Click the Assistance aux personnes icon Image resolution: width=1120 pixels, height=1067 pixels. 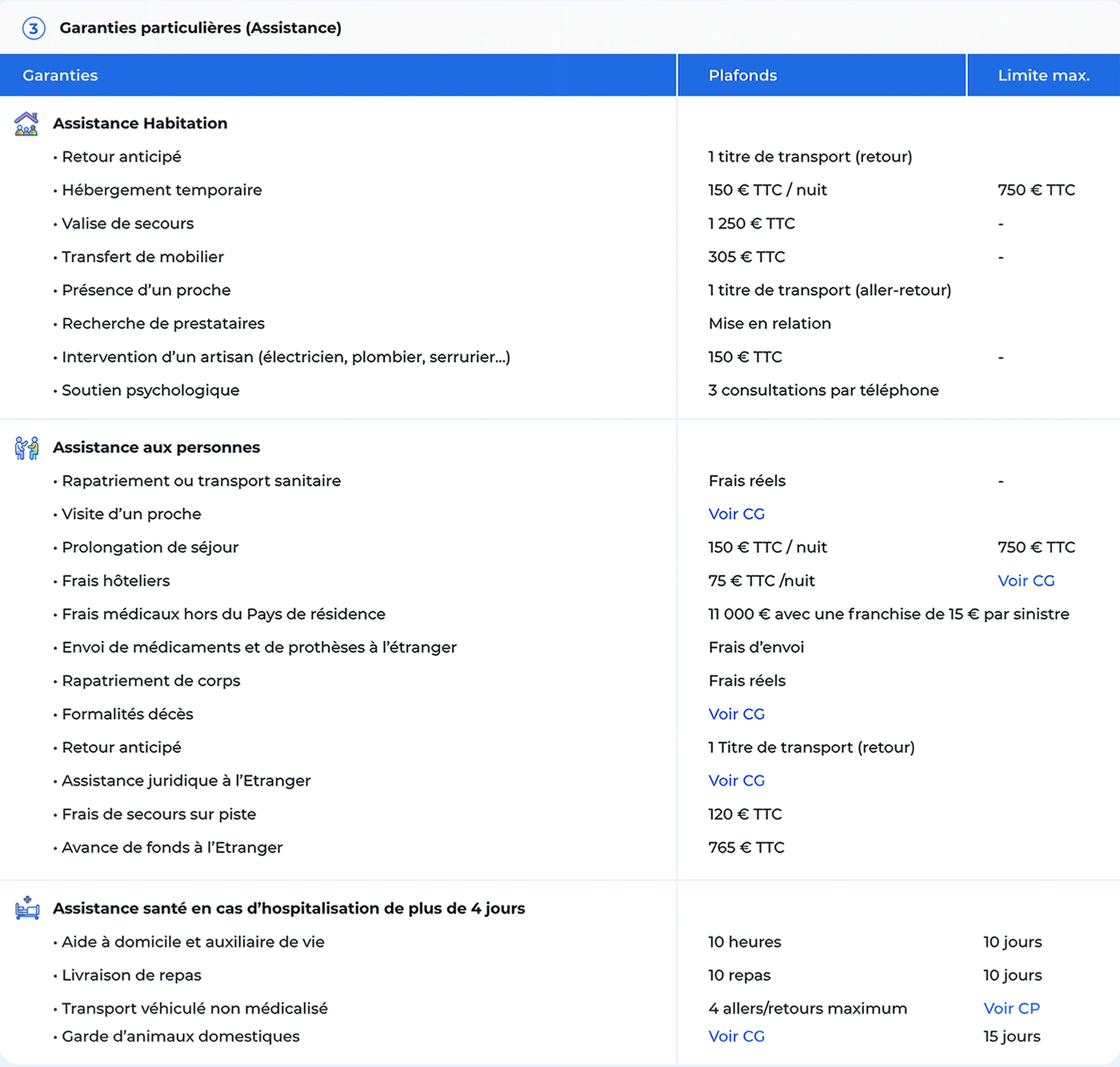pos(27,448)
